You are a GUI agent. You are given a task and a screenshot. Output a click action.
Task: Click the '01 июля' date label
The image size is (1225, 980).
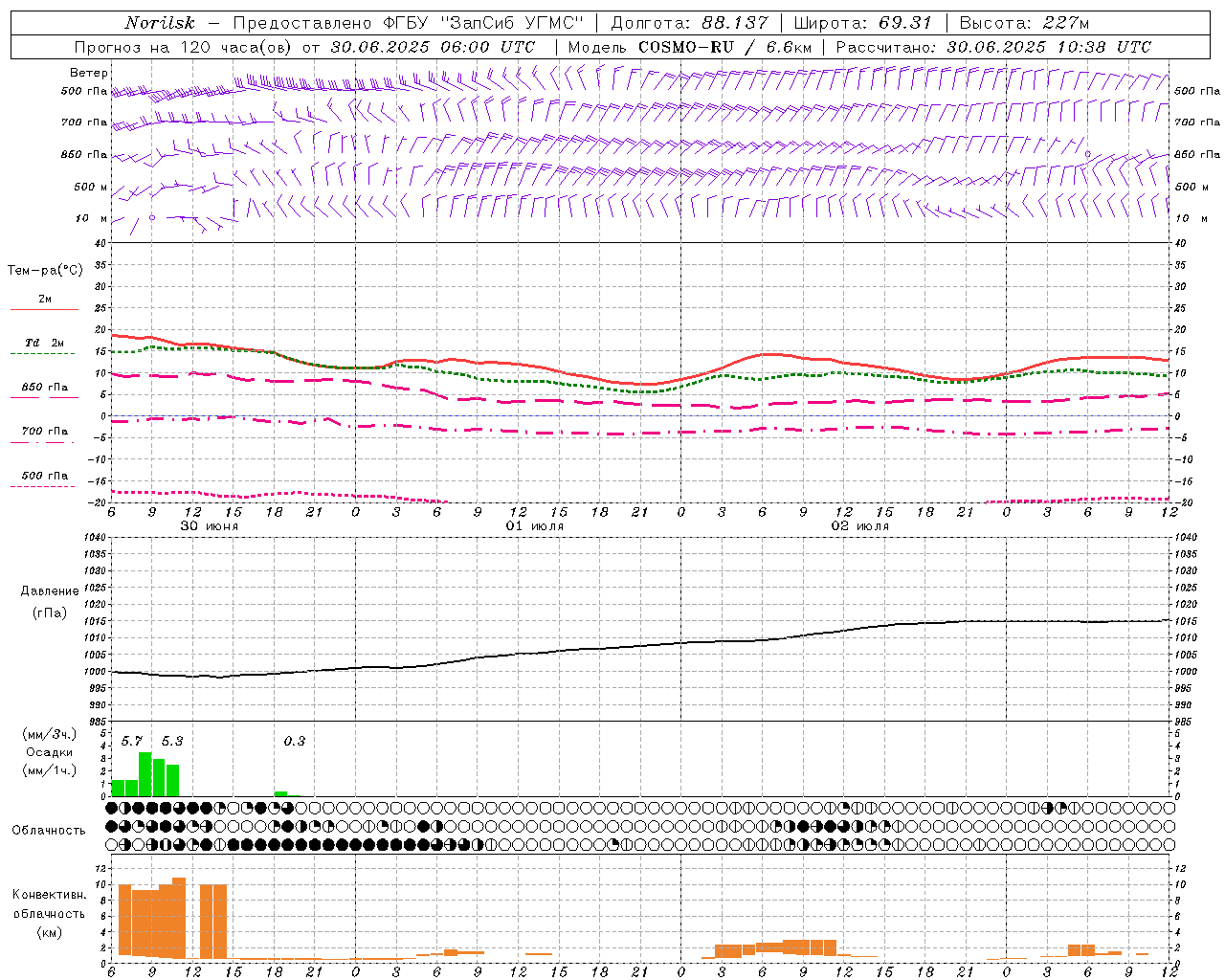click(x=535, y=526)
